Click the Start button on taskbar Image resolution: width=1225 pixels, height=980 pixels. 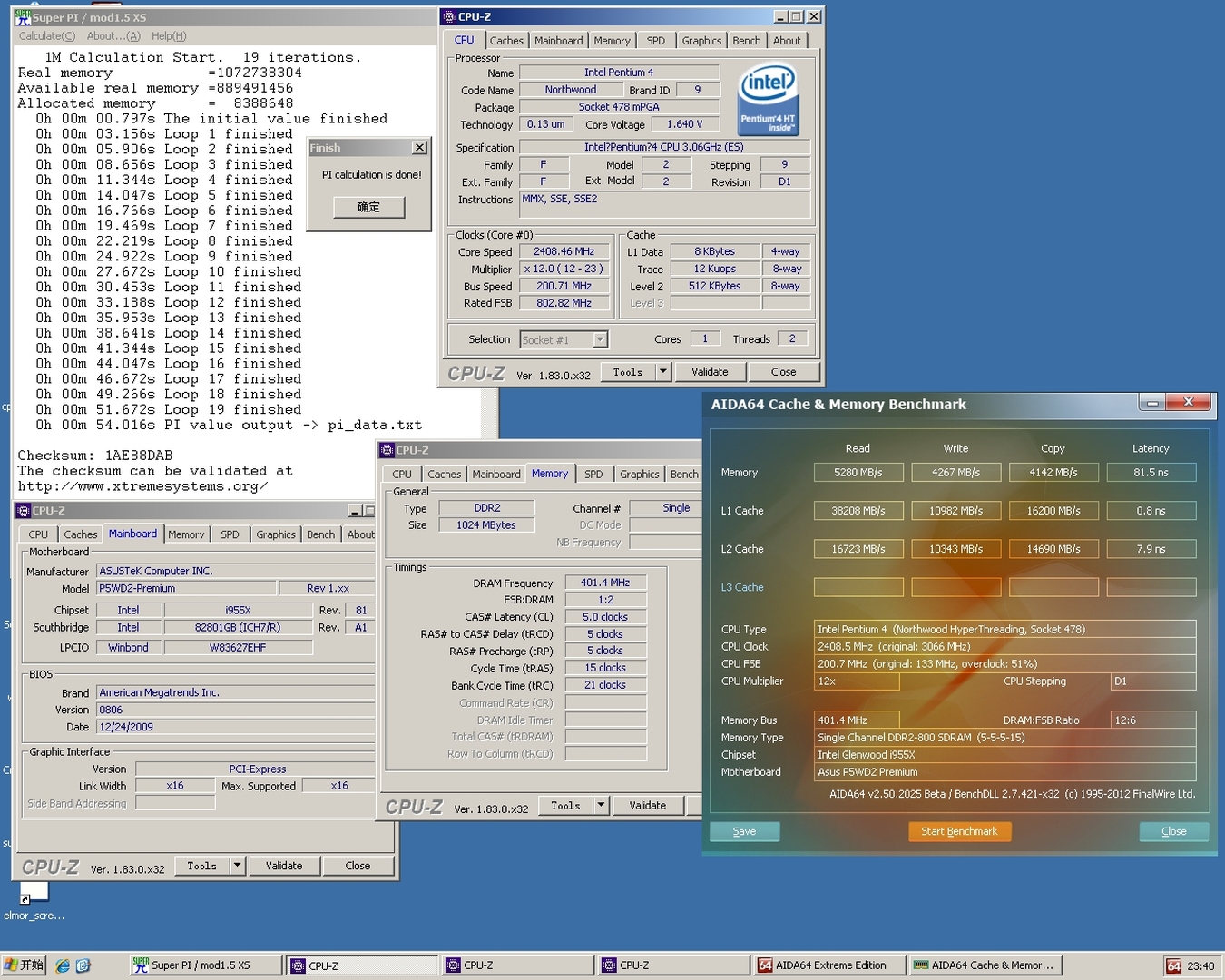[x=24, y=965]
